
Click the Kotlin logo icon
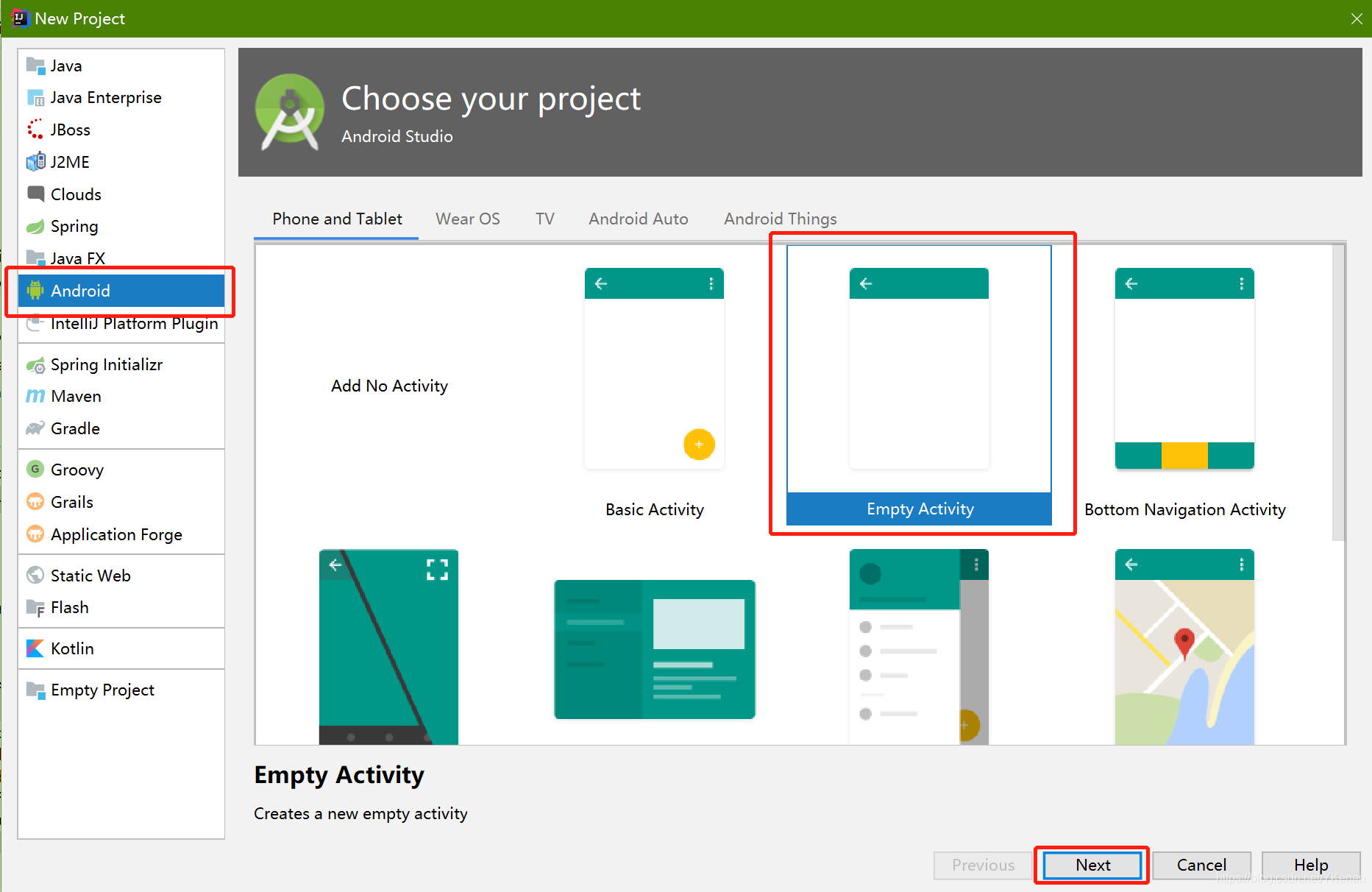pos(35,648)
